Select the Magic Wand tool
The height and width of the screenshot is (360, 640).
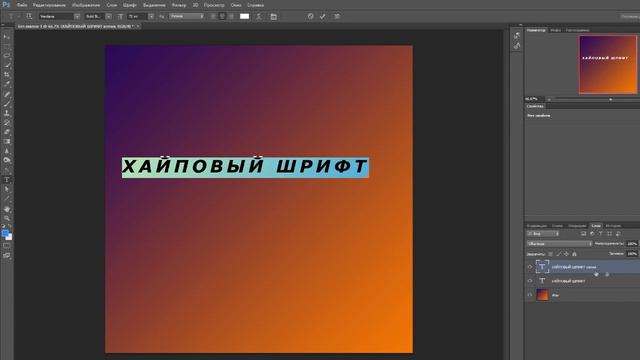pos(7,65)
